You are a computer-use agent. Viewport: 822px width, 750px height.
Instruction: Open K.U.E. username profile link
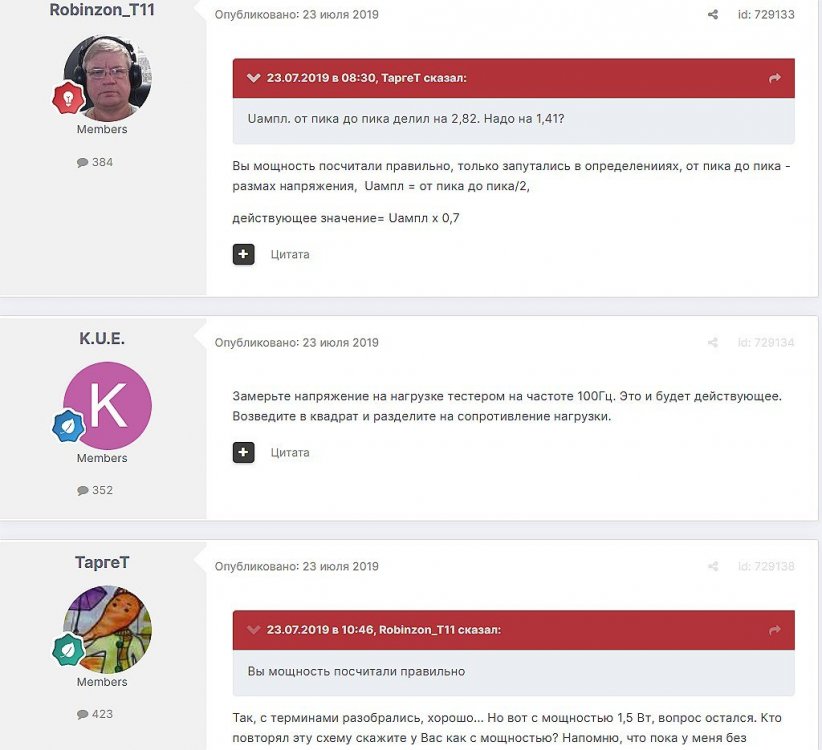pyautogui.click(x=102, y=339)
